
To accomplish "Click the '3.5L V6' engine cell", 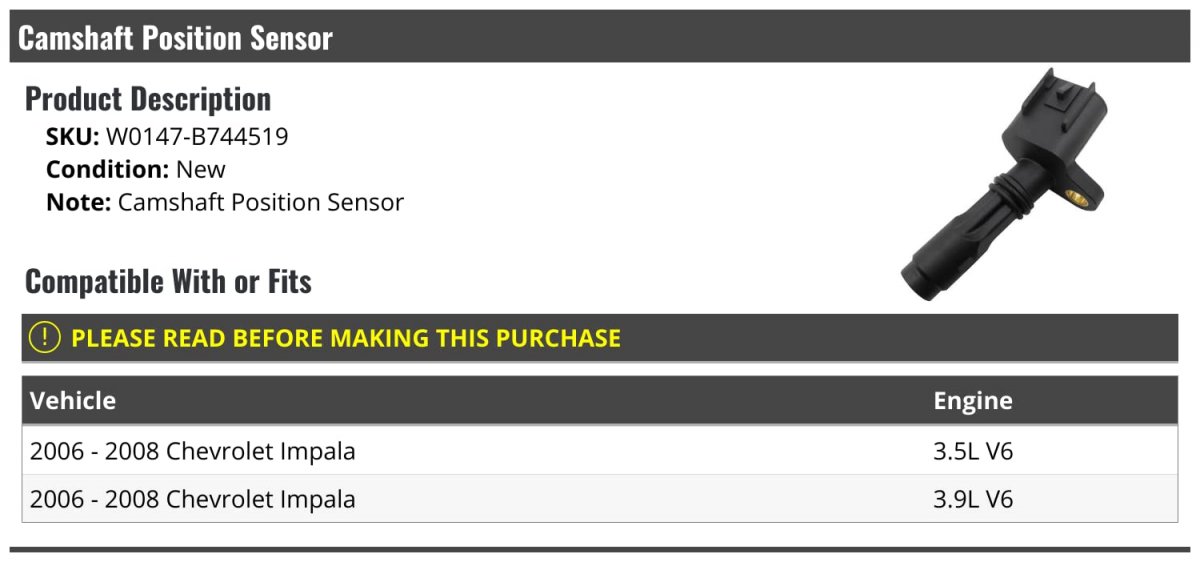I will (973, 451).
